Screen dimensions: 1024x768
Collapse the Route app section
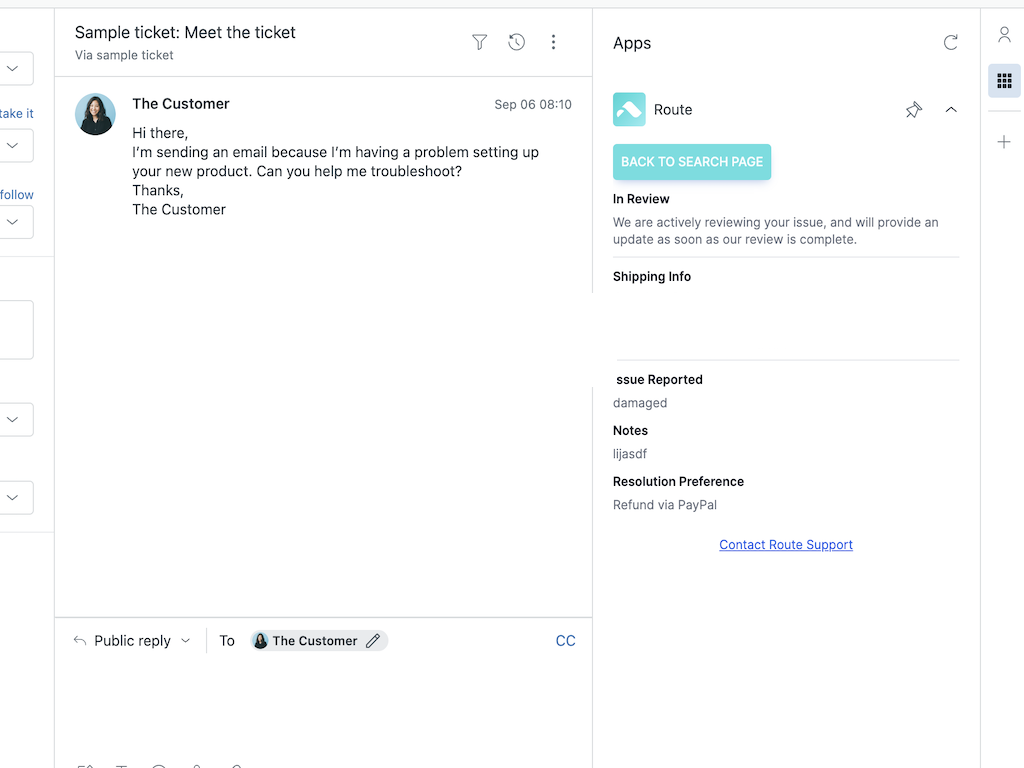coord(950,110)
